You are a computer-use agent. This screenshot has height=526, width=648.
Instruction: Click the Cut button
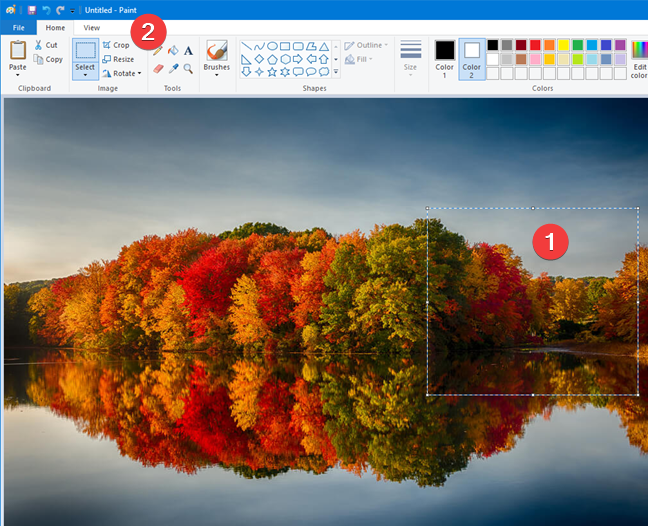tap(46, 45)
